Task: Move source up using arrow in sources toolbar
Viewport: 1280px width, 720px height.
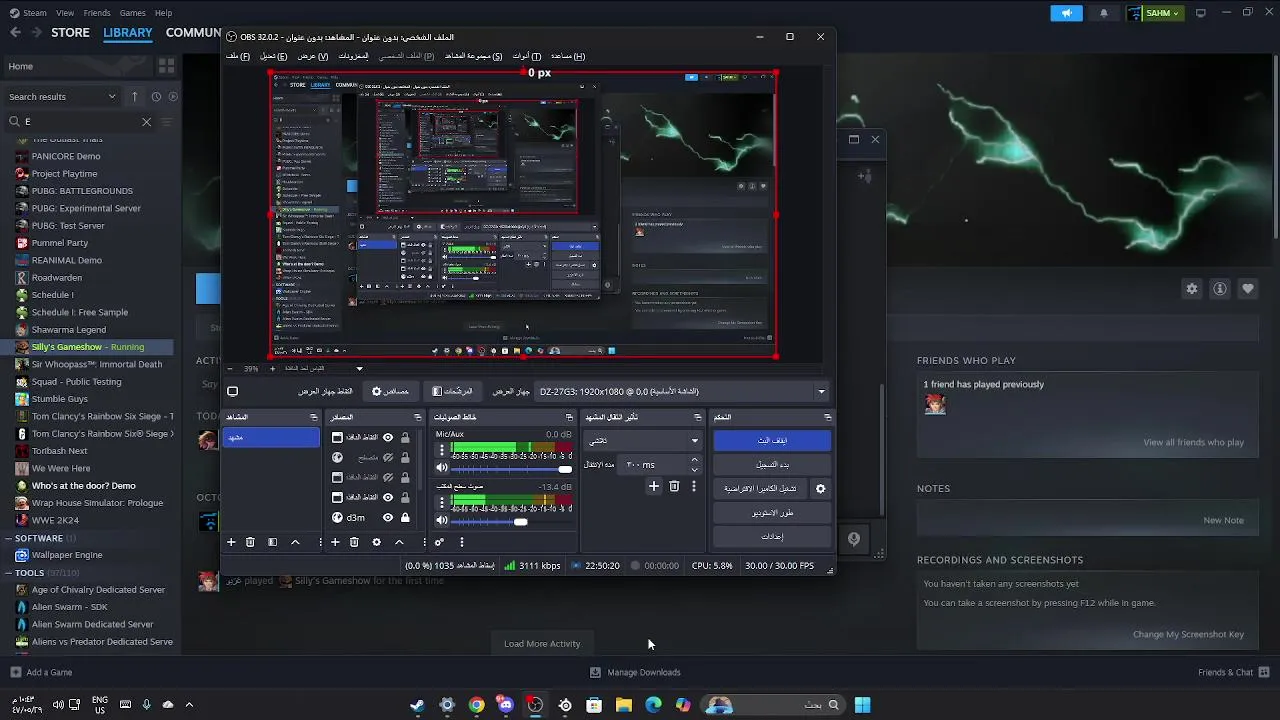Action: (399, 542)
